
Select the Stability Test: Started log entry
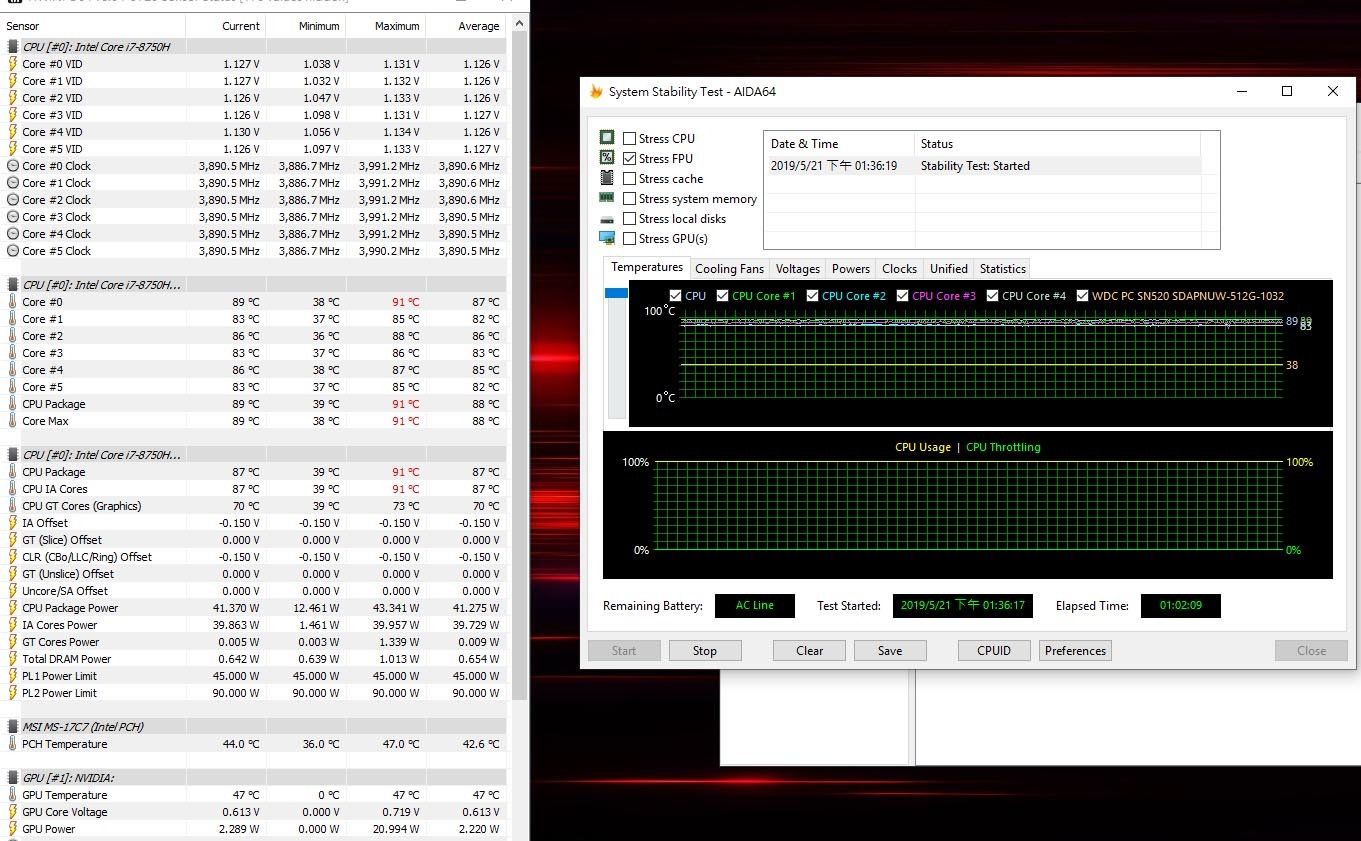[982, 166]
